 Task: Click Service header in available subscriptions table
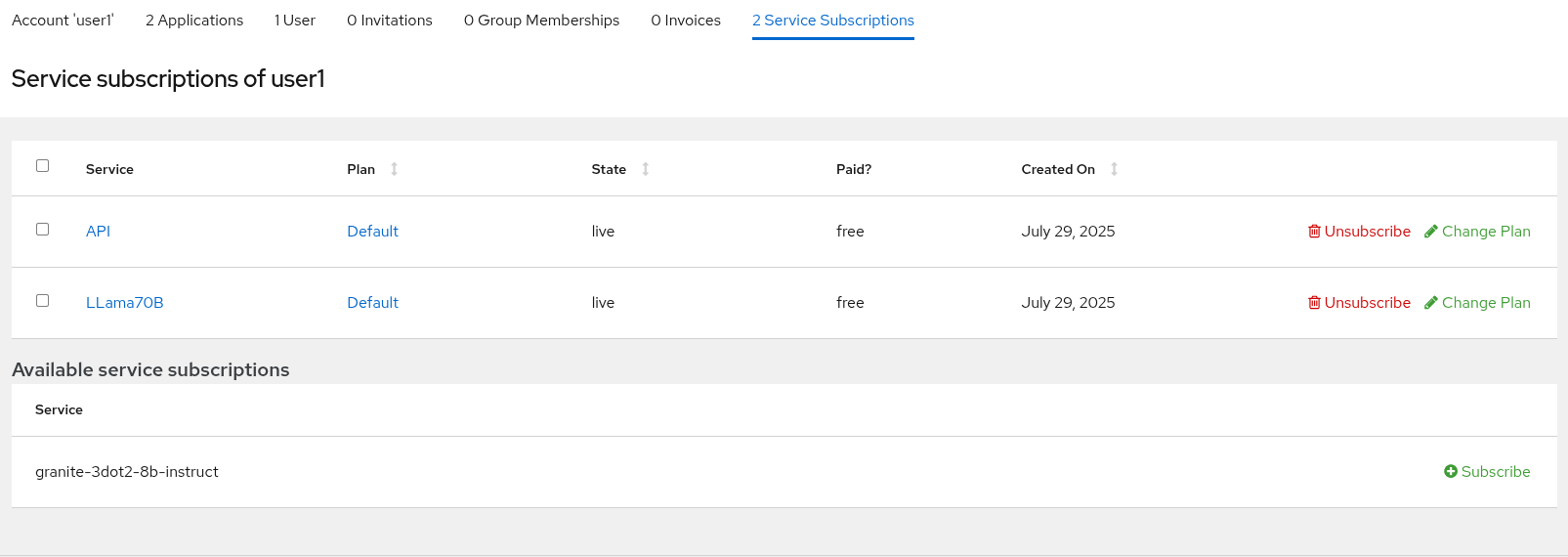tap(59, 410)
